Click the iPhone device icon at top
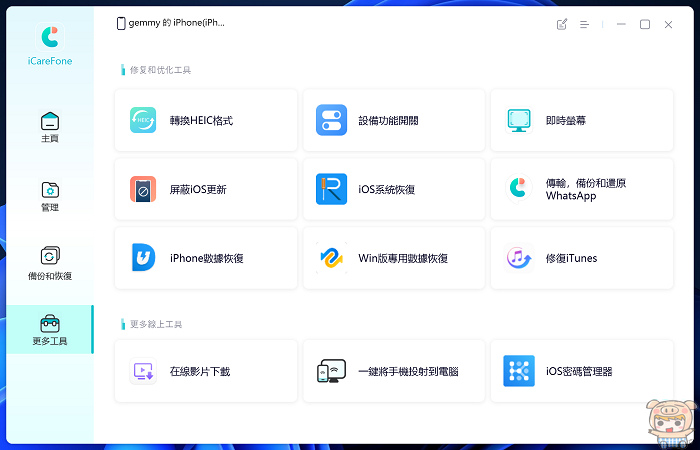Viewport: 700px width, 450px height. [121, 23]
